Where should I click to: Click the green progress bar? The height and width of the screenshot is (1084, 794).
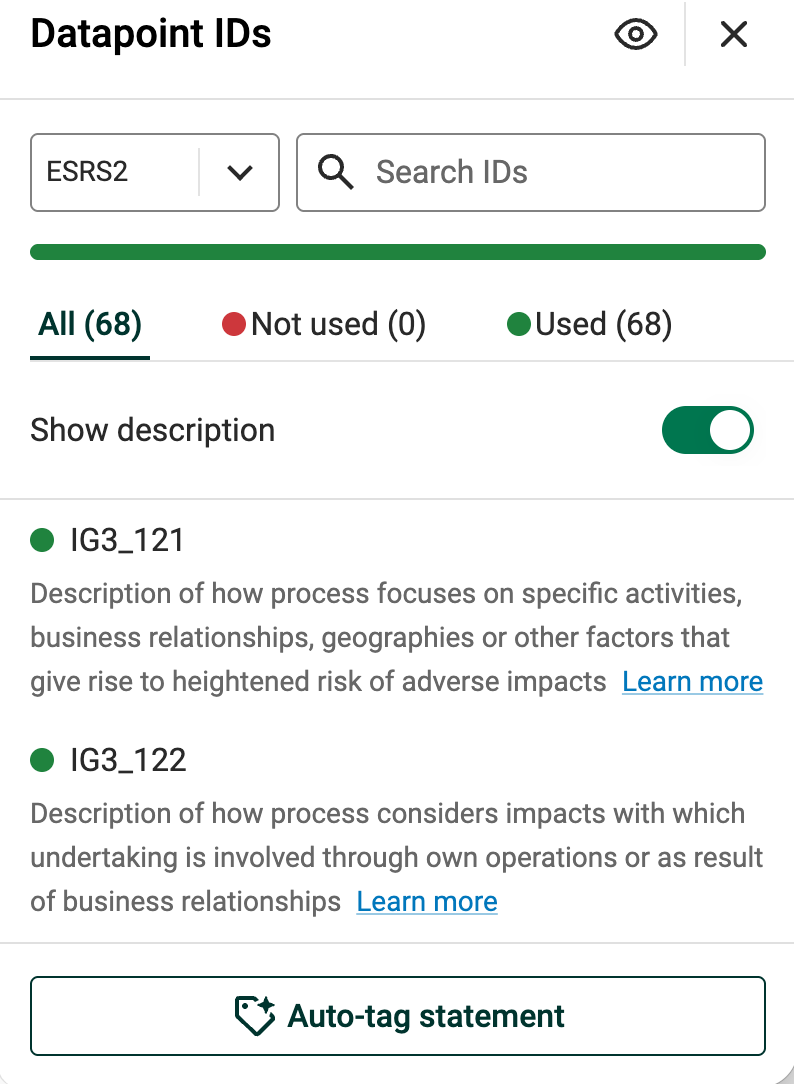tap(397, 251)
